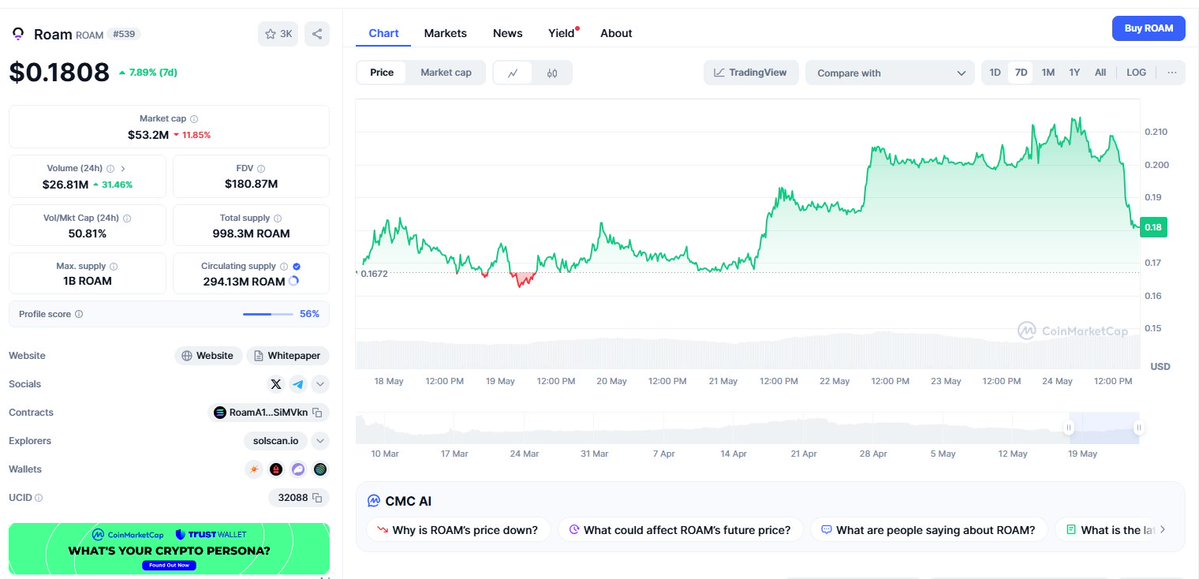
Task: Click the Circulating supply info icon
Action: click(x=284, y=266)
